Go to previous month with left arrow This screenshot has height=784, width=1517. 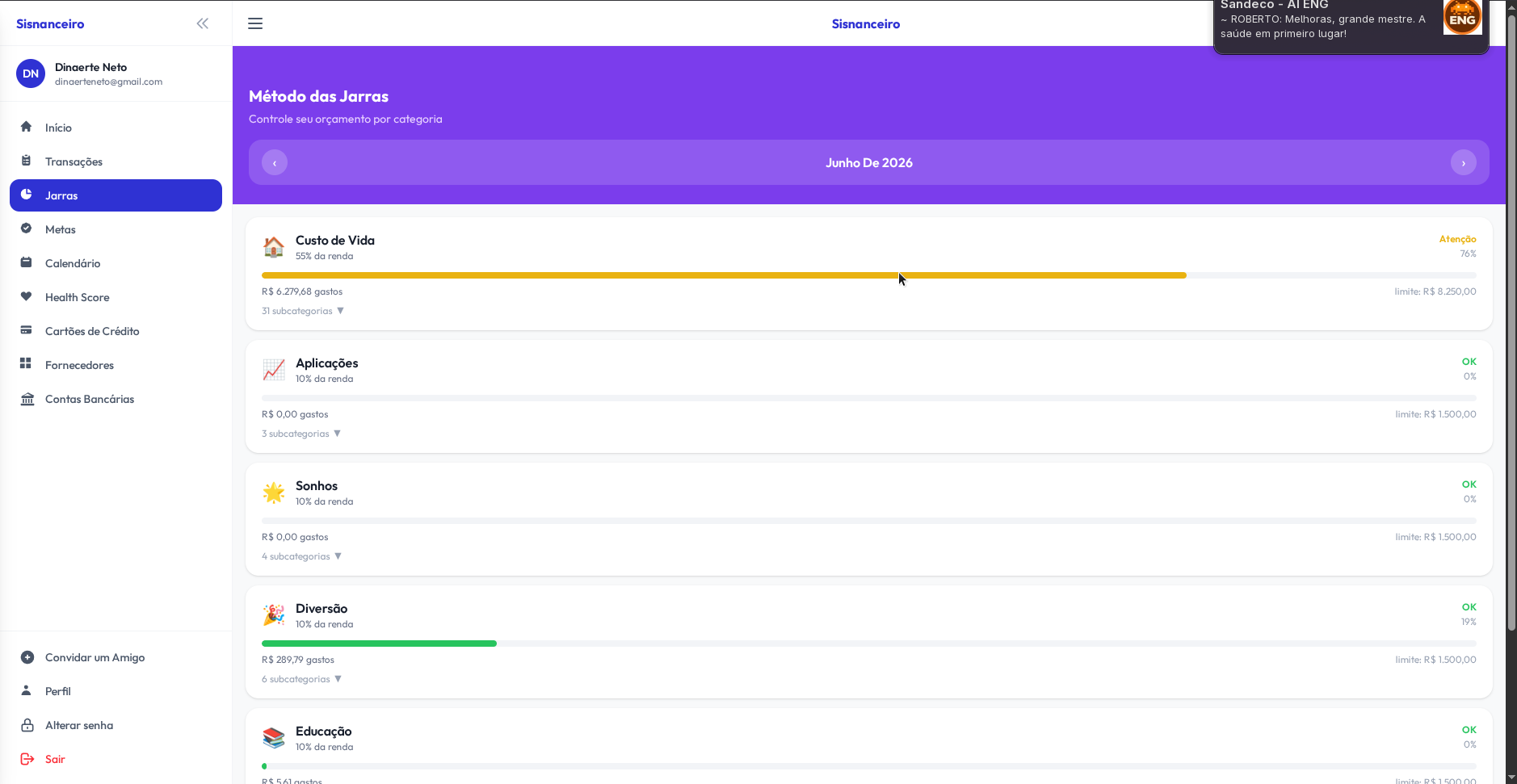275,162
